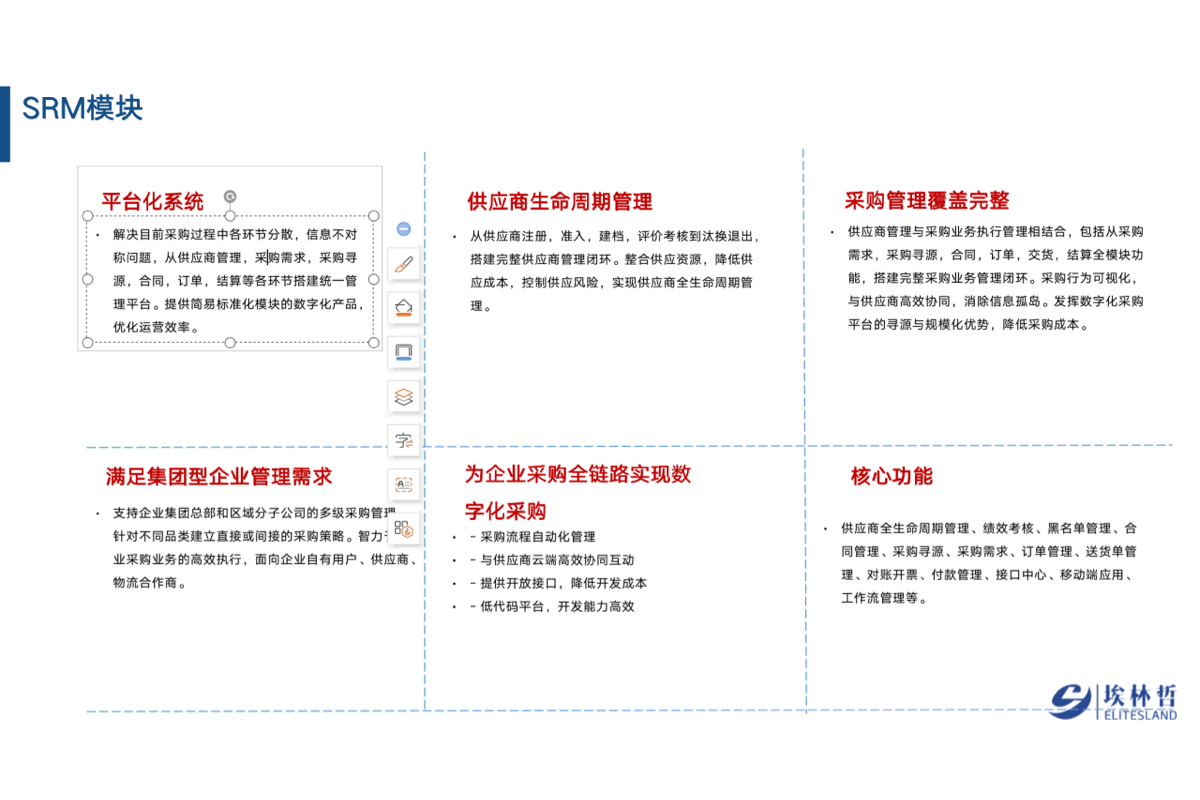Open the shape outline tool

403,352
